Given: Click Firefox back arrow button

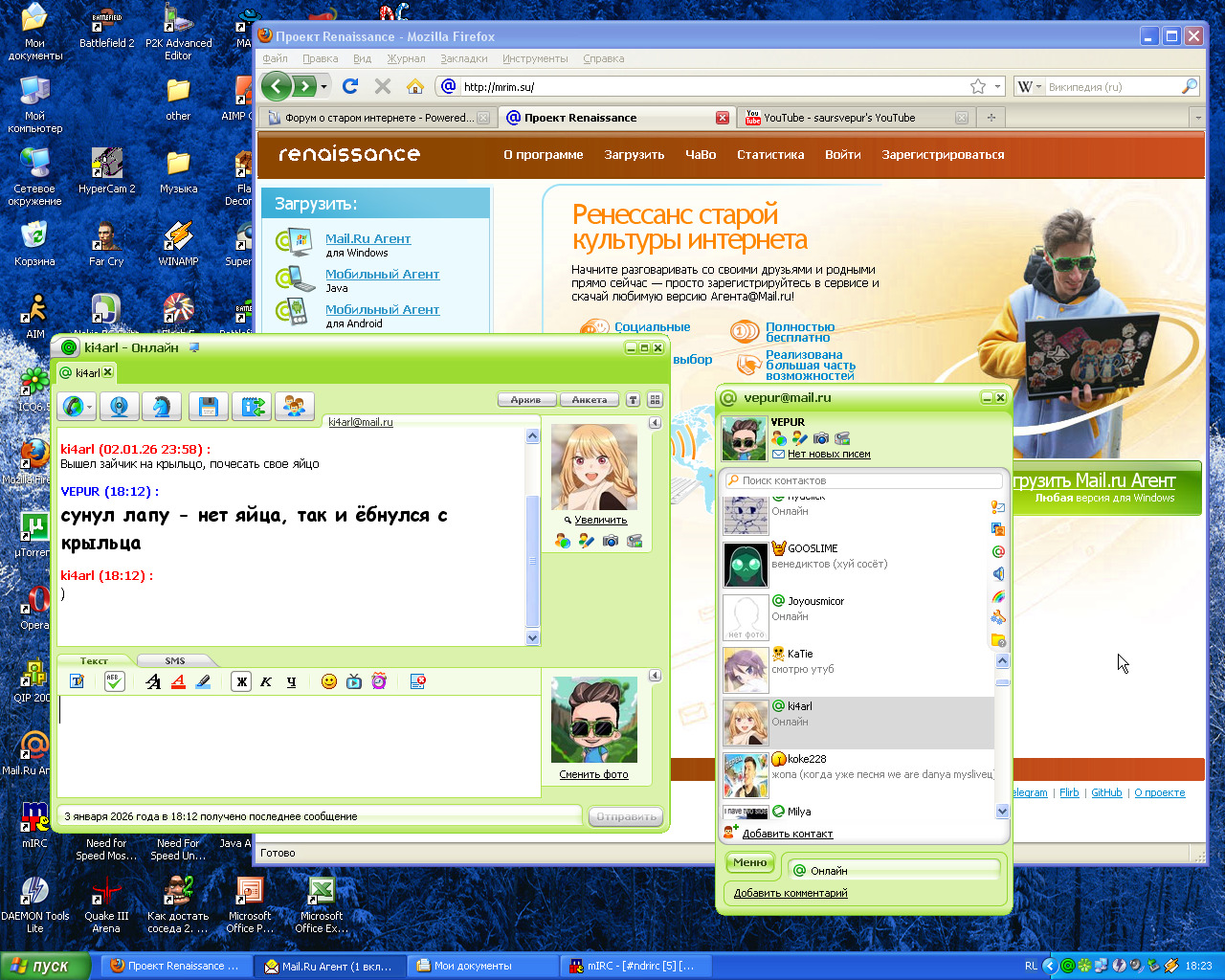Looking at the screenshot, I should pyautogui.click(x=277, y=86).
